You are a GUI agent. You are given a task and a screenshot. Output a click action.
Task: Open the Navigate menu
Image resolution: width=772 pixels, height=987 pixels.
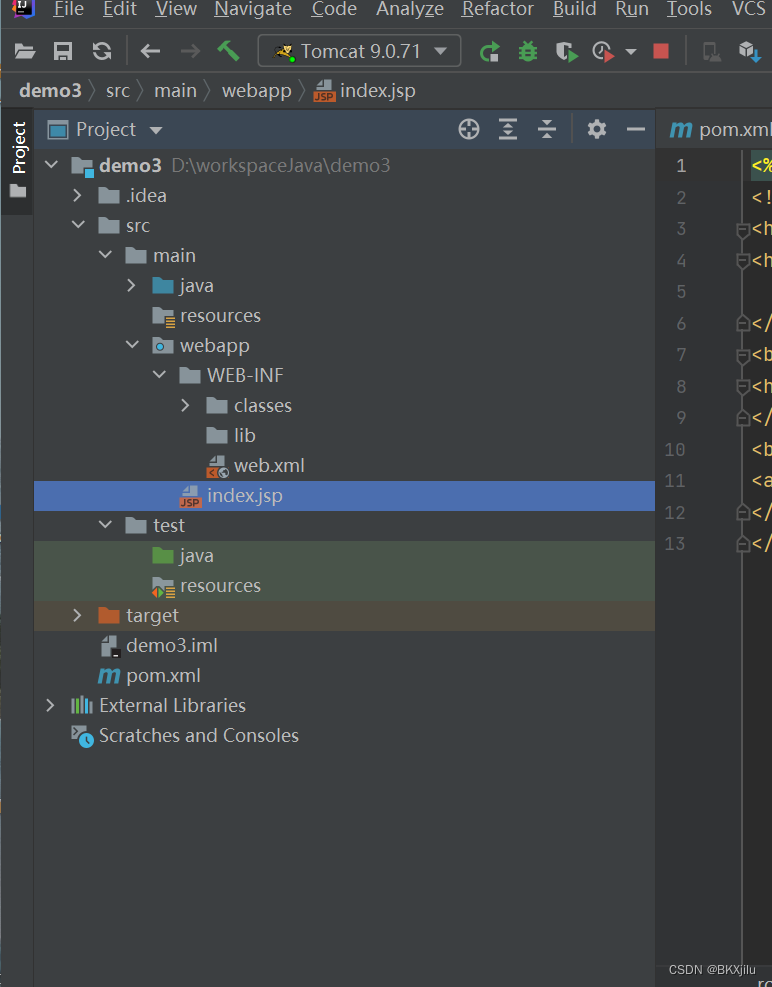tap(252, 11)
